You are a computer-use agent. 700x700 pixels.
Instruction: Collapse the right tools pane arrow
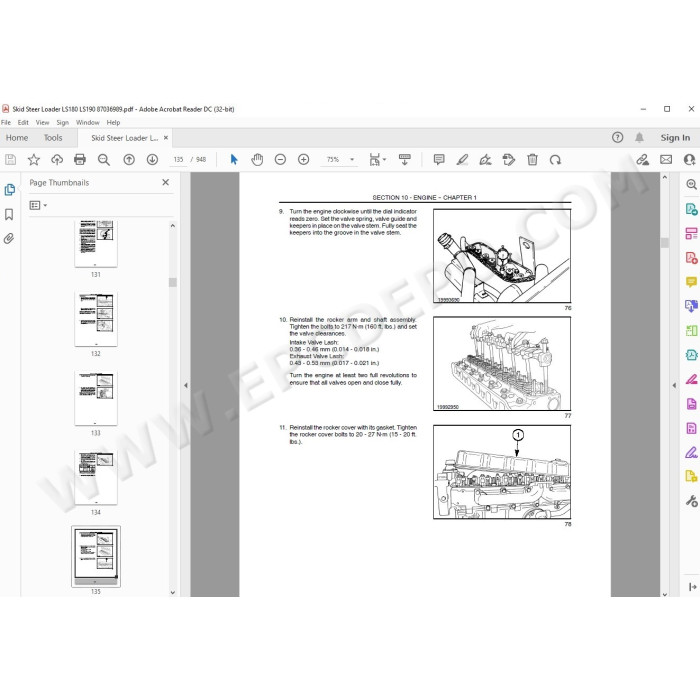pos(674,385)
